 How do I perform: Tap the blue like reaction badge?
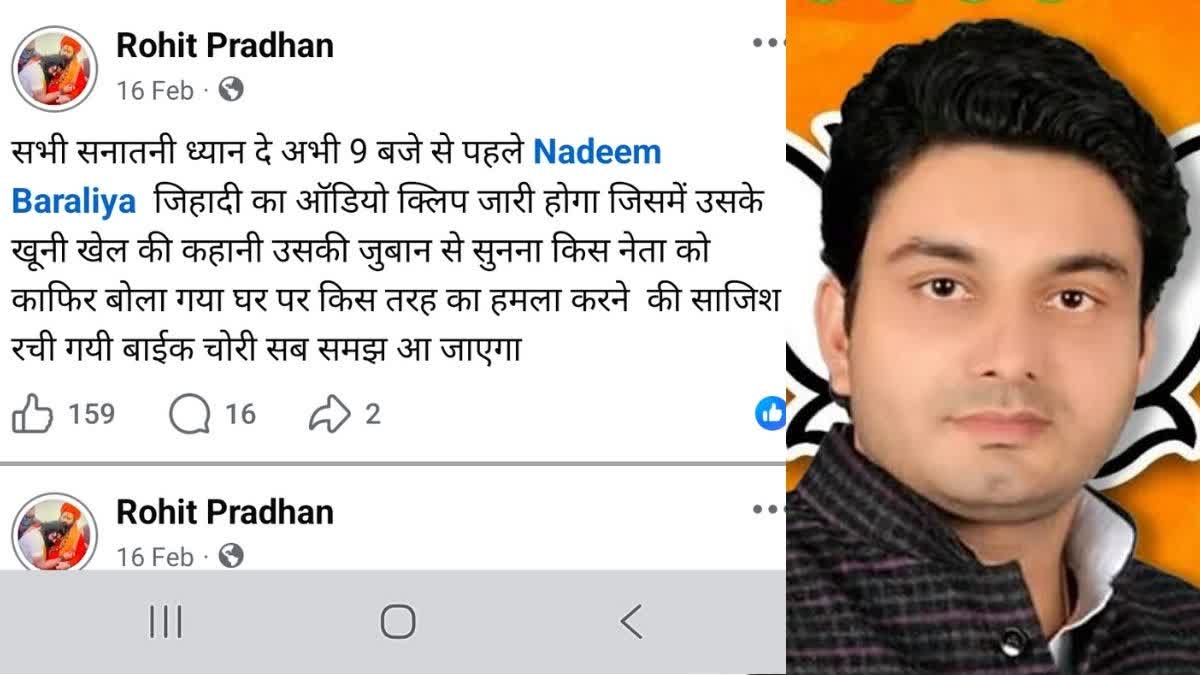771,413
